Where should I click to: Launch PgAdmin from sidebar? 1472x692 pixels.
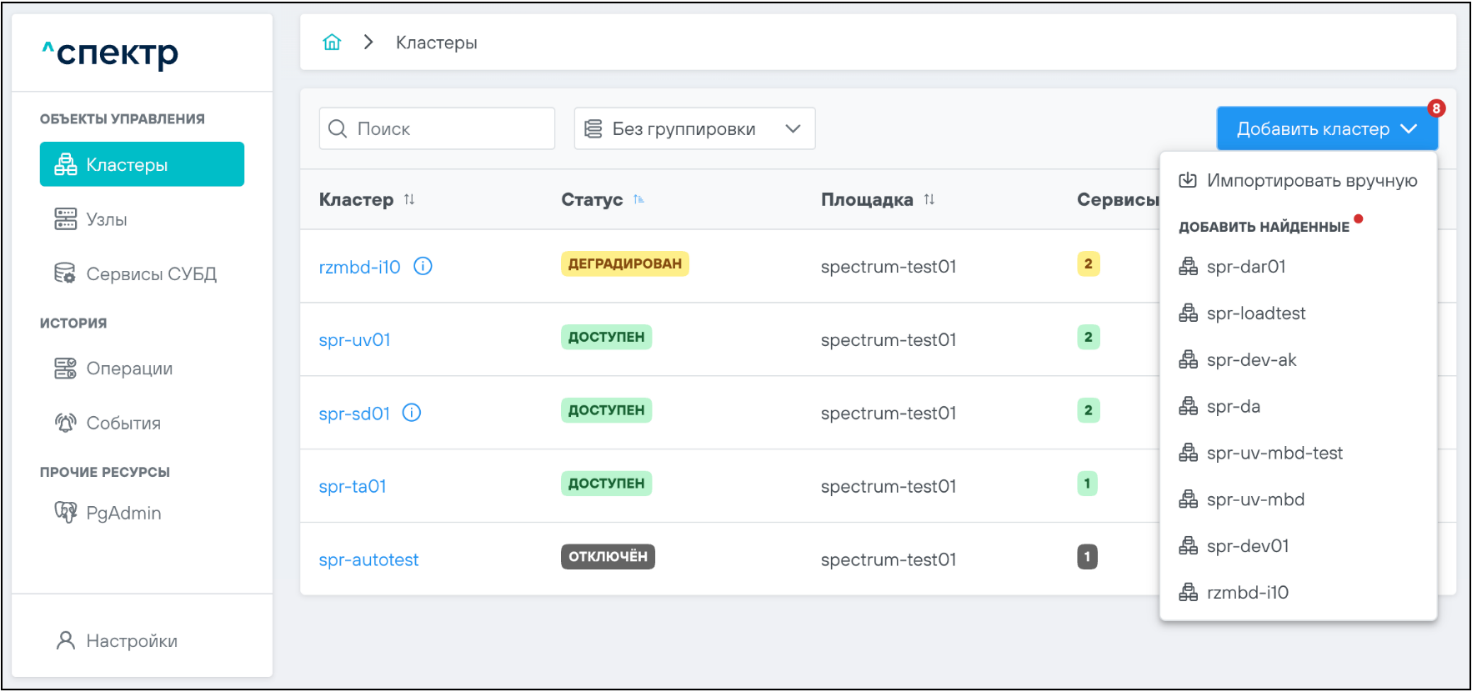click(x=123, y=513)
